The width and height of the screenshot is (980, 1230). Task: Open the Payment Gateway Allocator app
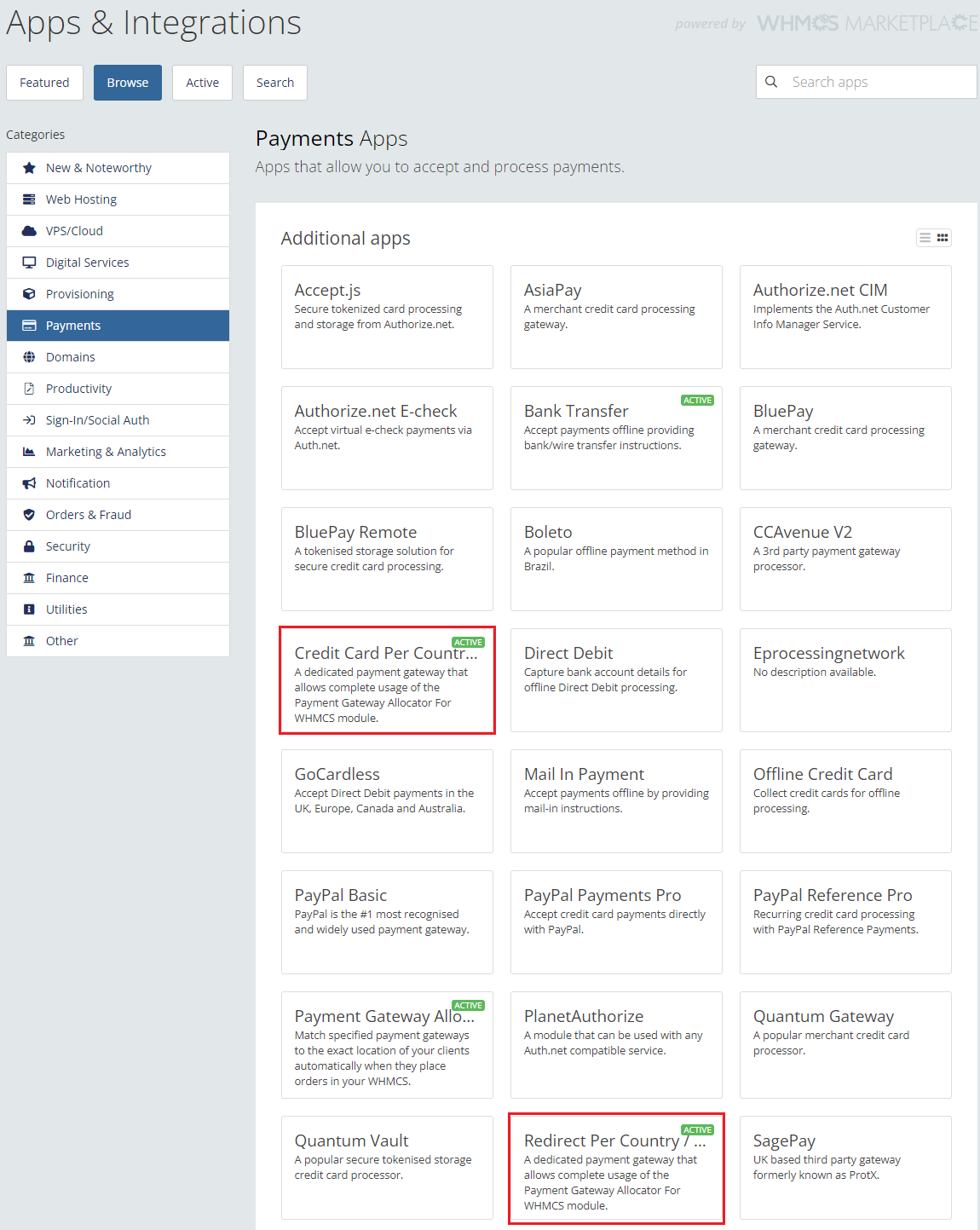[x=387, y=1045]
